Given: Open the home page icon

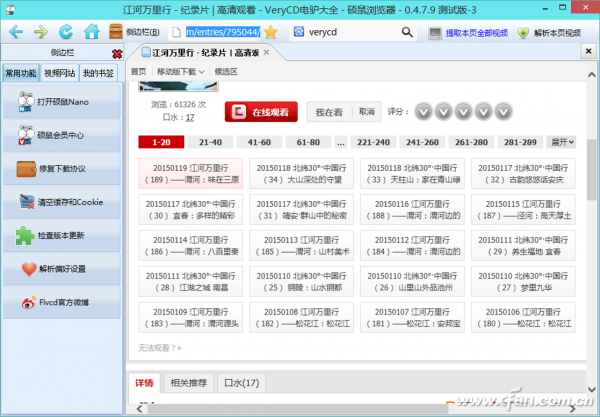Looking at the screenshot, I should coord(91,32).
